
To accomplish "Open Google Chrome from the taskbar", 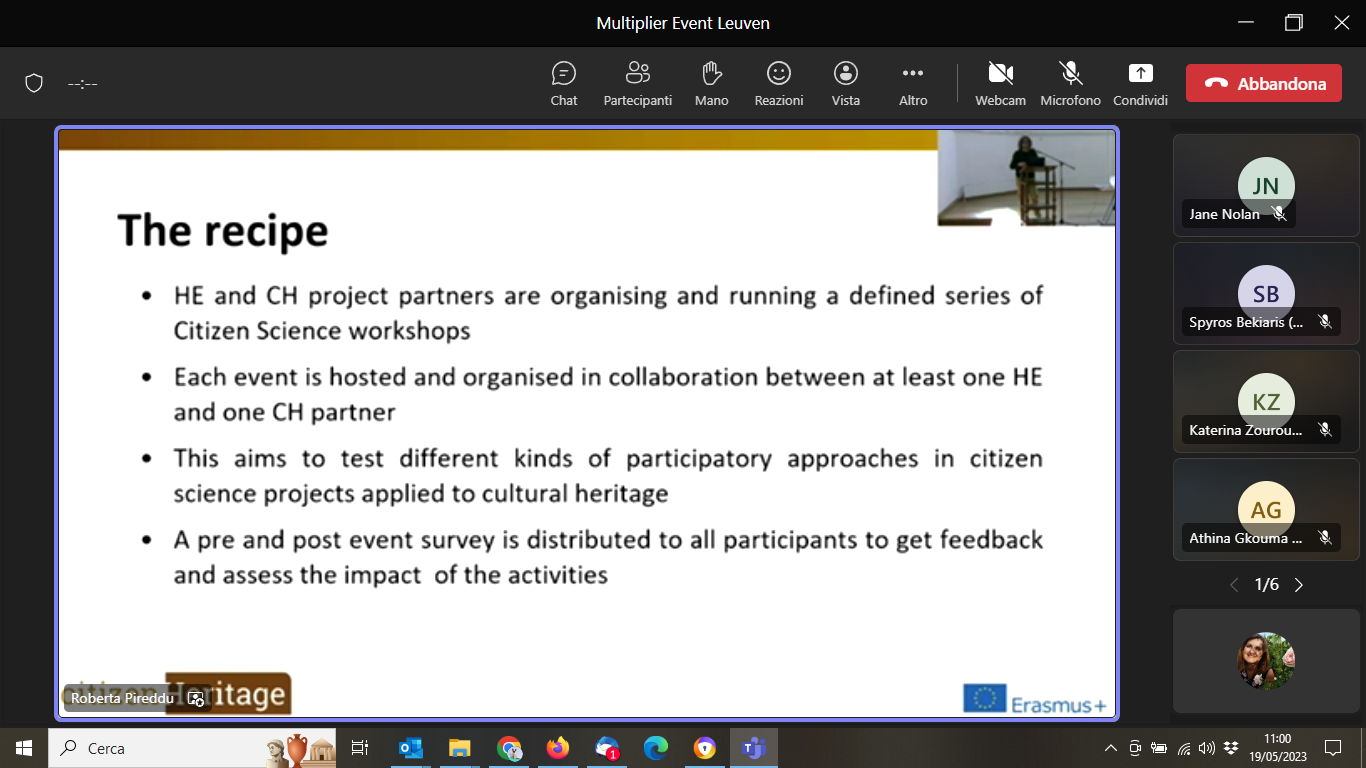I will click(x=509, y=748).
